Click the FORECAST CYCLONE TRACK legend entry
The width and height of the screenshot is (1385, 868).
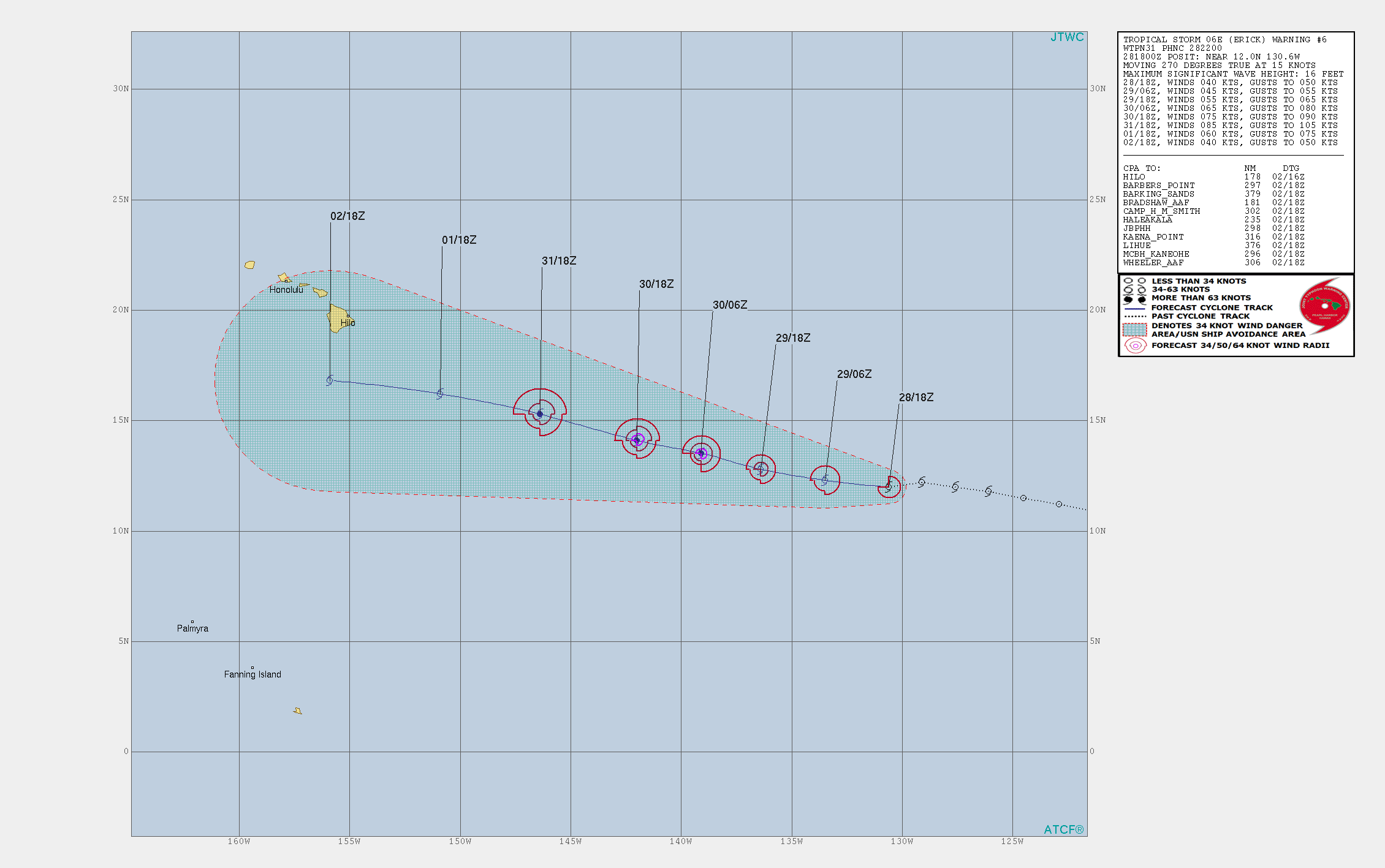pos(1212,308)
